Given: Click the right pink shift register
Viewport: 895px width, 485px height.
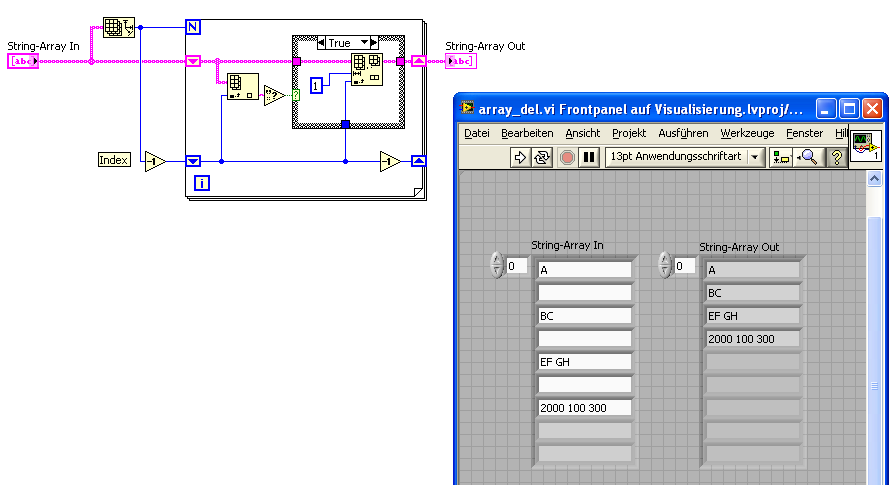Looking at the screenshot, I should click(x=419, y=61).
